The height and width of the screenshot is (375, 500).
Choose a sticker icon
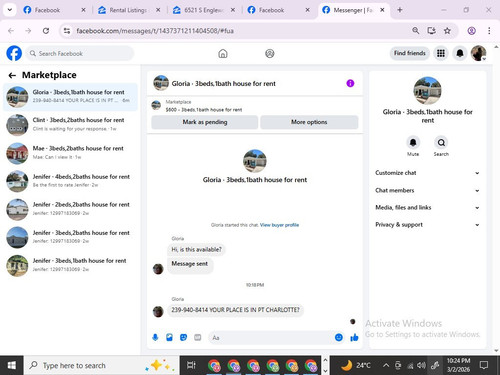183,338
